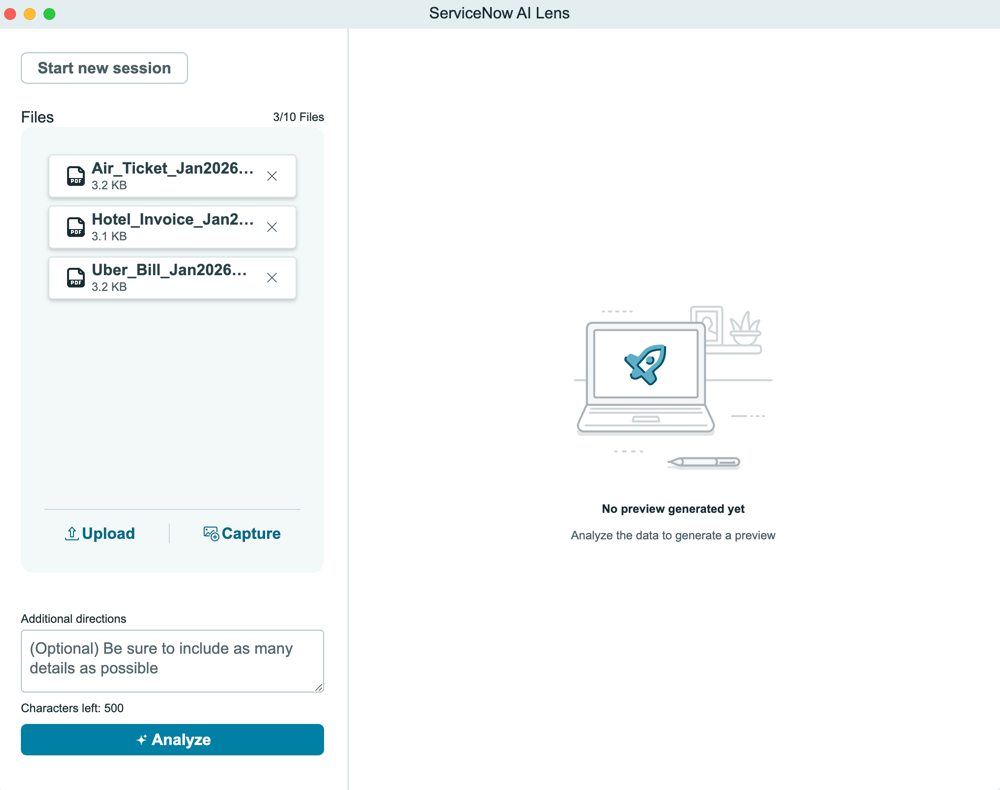Remove the Air_Ticket_Jan2026 file
The image size is (1000, 790).
click(x=272, y=176)
